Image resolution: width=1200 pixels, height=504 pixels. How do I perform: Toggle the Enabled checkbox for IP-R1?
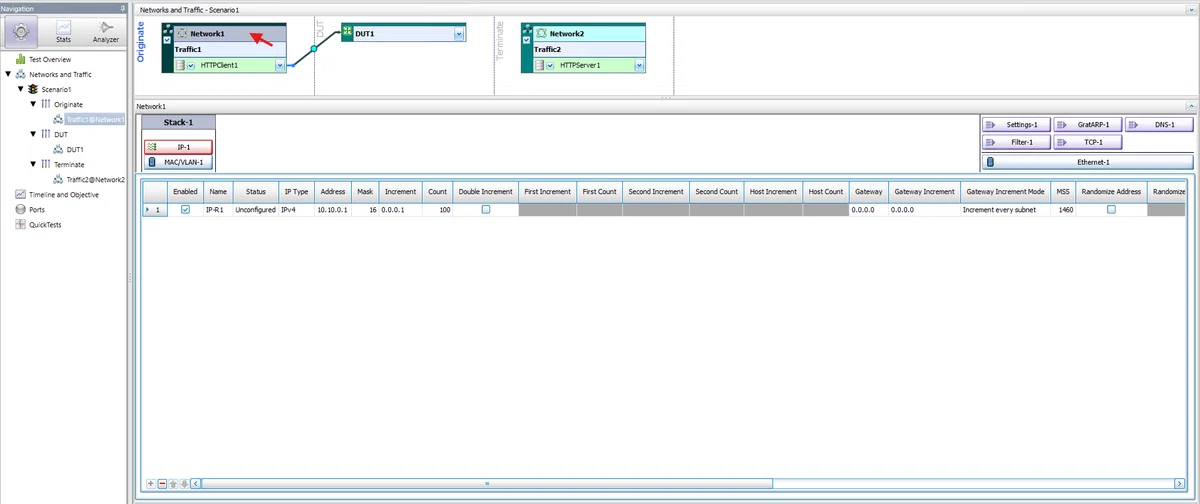185,209
